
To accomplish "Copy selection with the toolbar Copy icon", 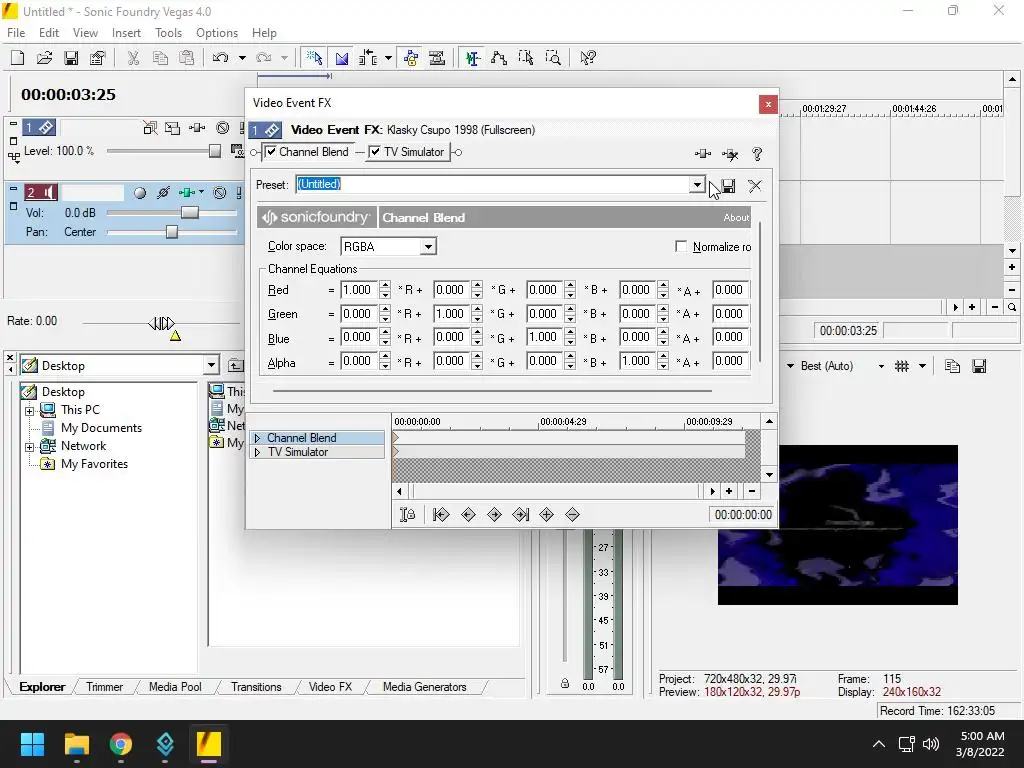I will [160, 58].
